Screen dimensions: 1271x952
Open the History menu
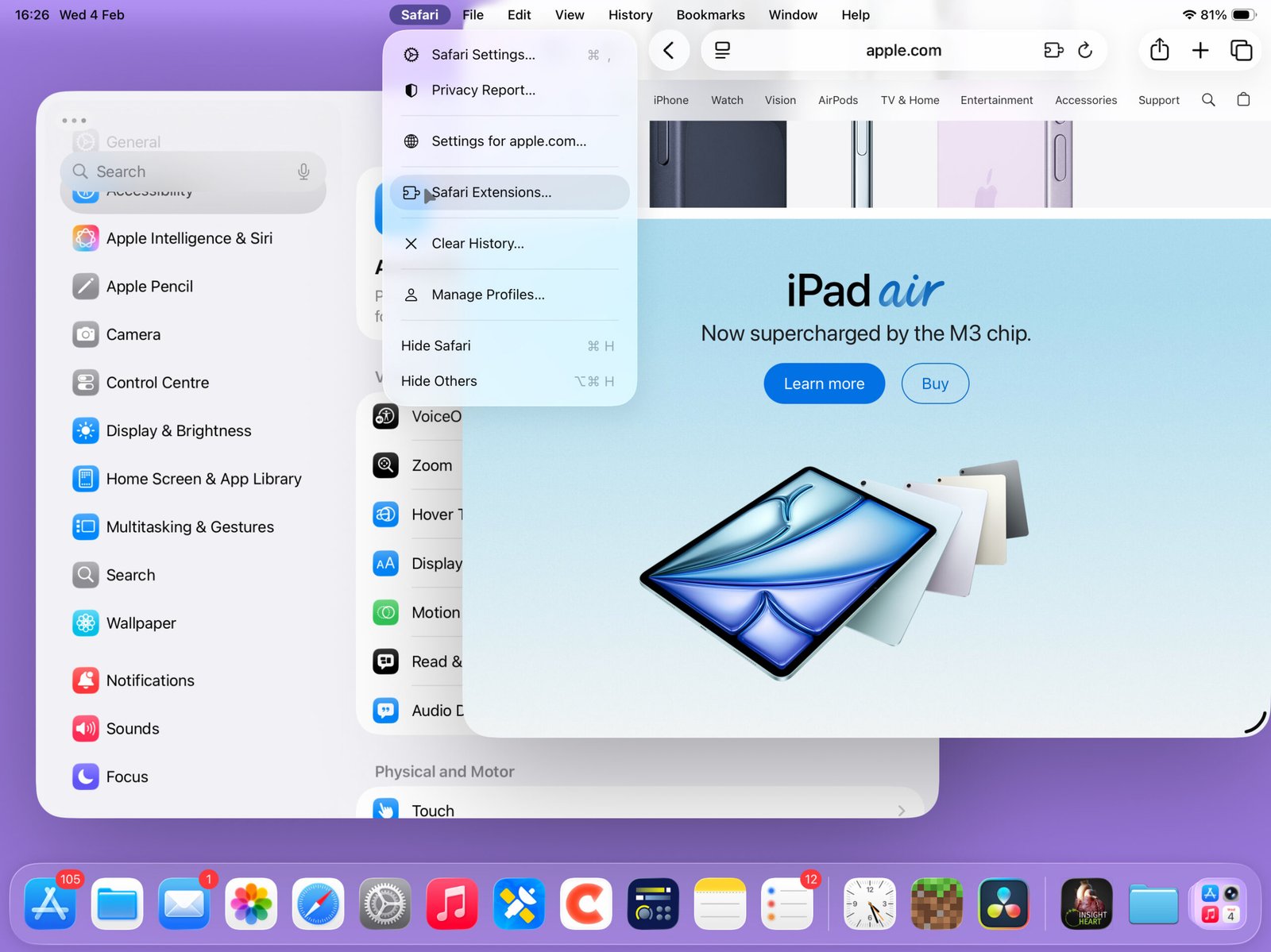point(630,14)
